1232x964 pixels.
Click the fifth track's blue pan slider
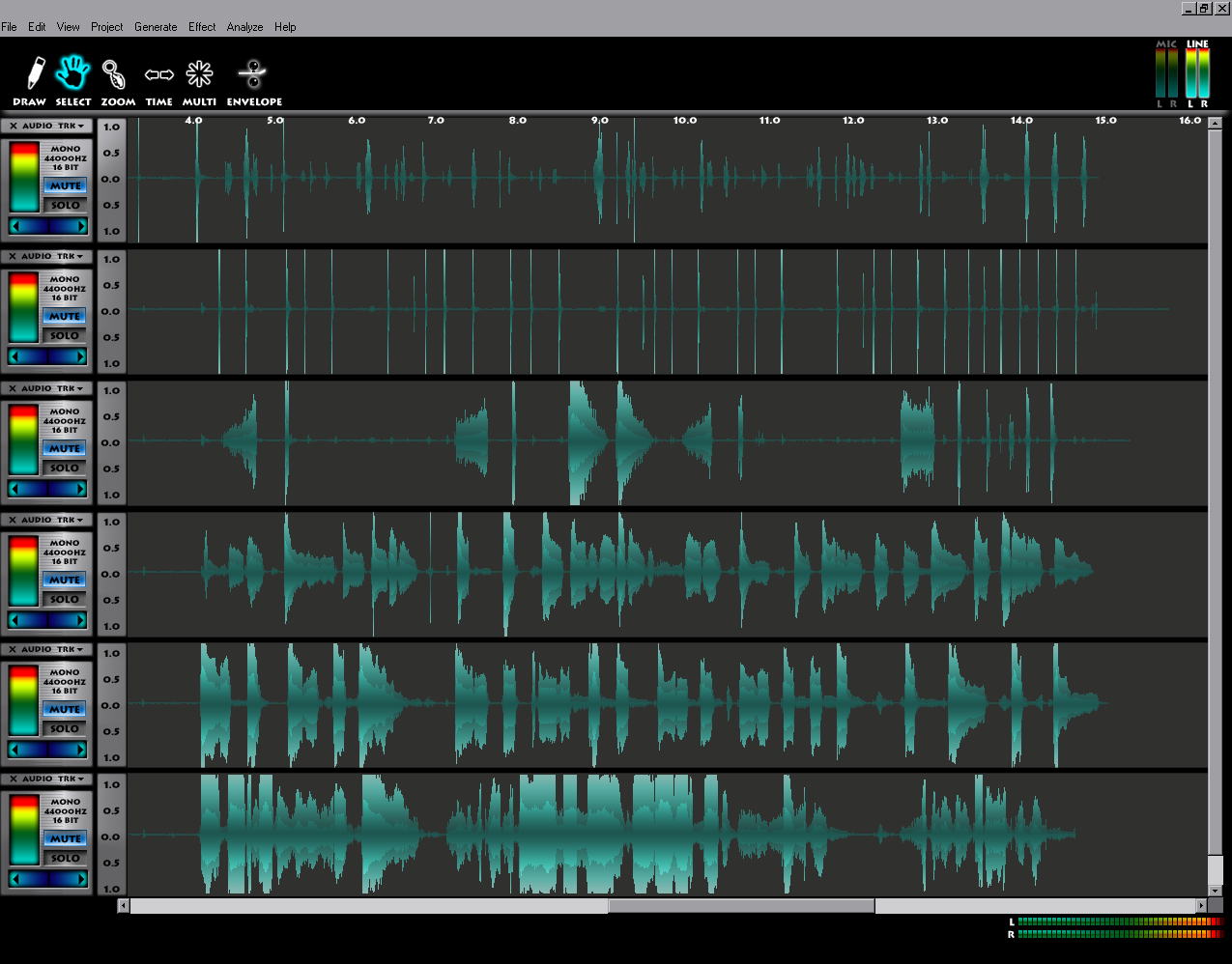(x=48, y=750)
